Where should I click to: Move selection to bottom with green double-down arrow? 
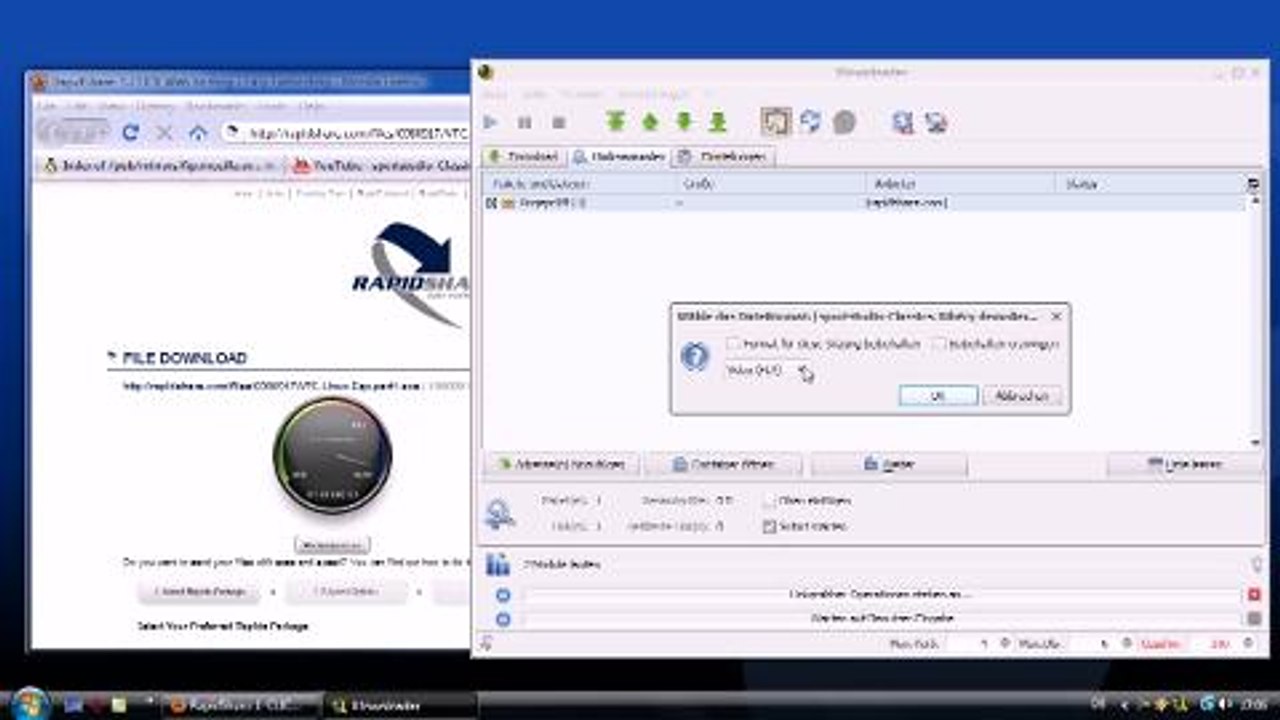pyautogui.click(x=718, y=122)
